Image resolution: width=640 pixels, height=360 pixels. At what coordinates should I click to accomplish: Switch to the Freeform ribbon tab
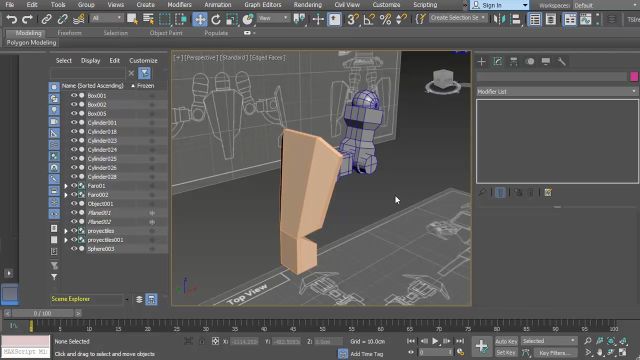coord(69,33)
